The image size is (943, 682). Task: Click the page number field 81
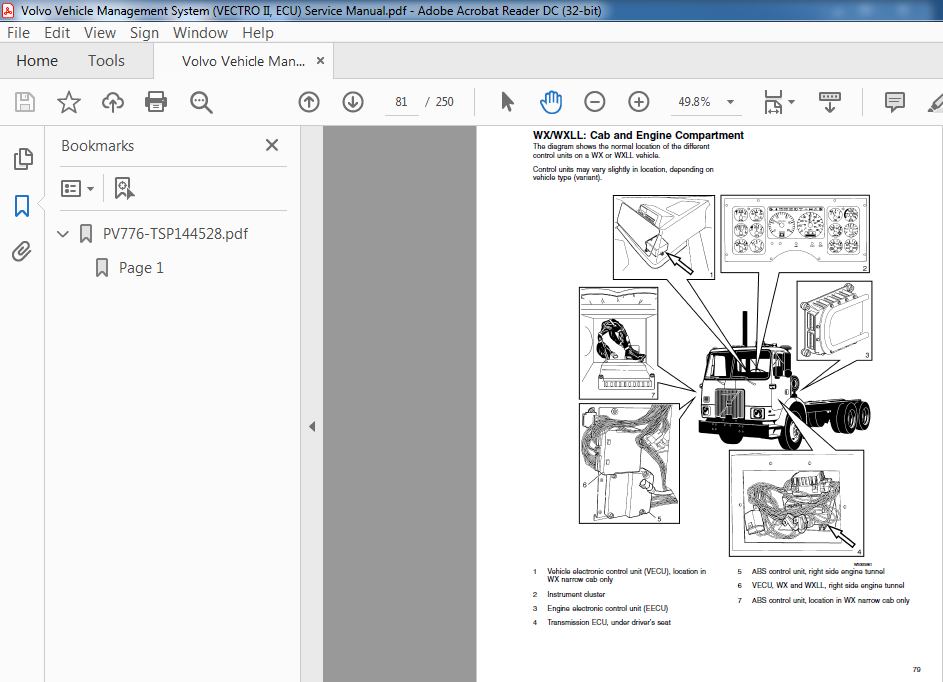click(x=401, y=102)
